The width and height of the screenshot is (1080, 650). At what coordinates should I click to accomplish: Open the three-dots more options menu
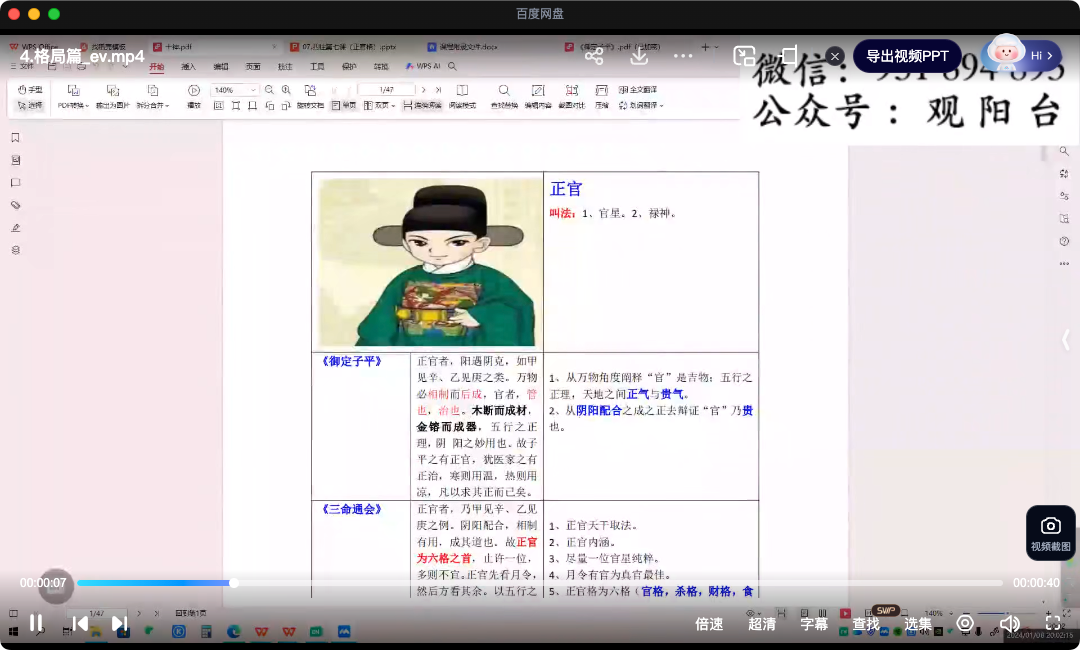coord(683,56)
